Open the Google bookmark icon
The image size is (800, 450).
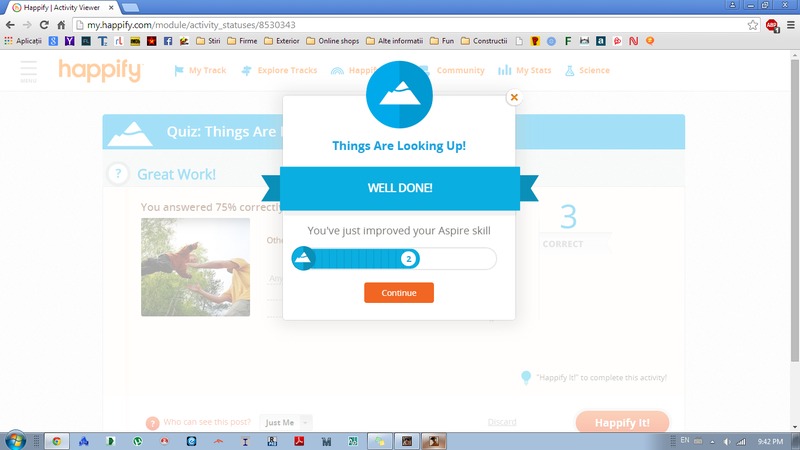click(x=53, y=41)
